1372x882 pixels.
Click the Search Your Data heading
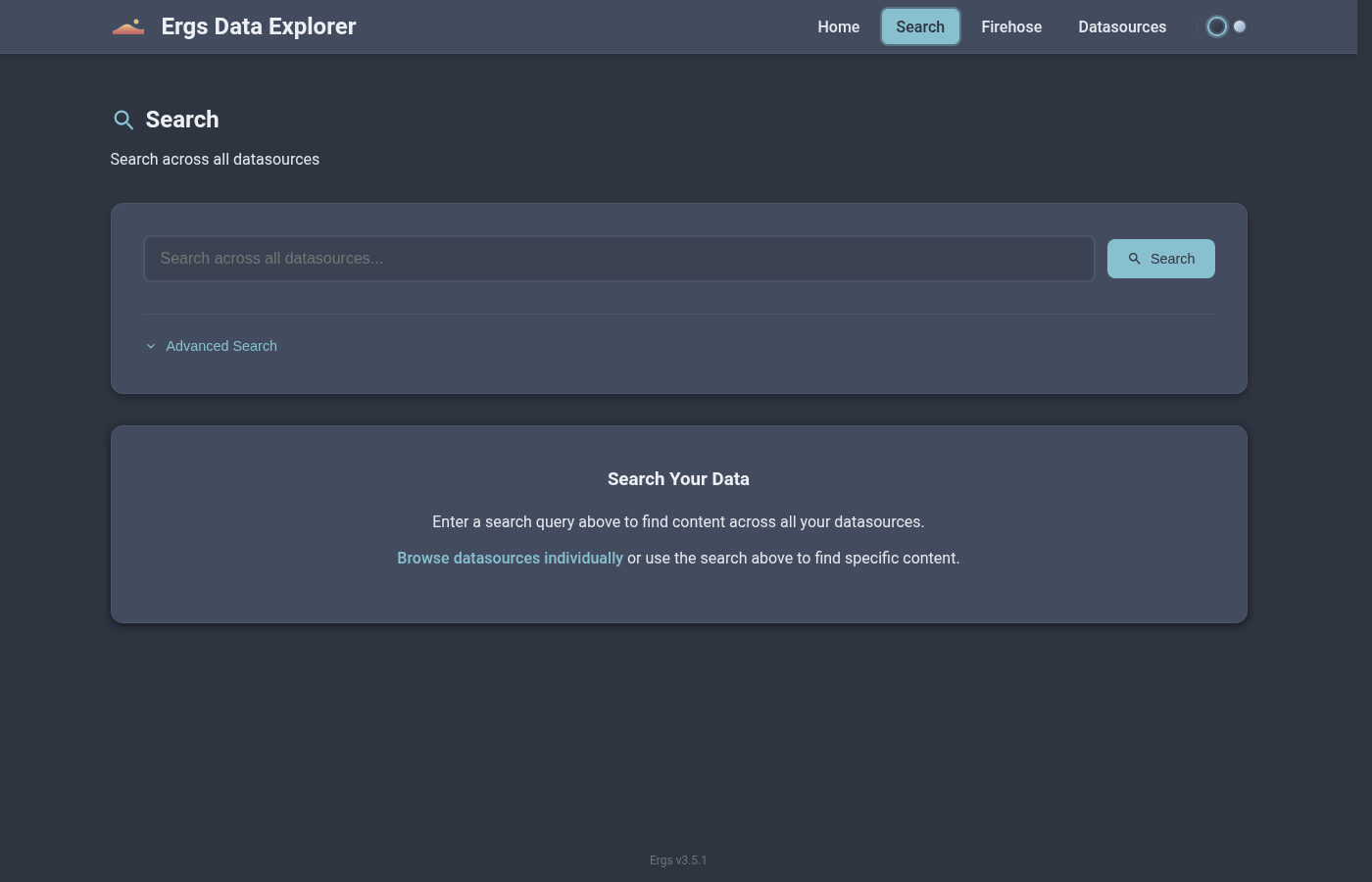(x=678, y=479)
